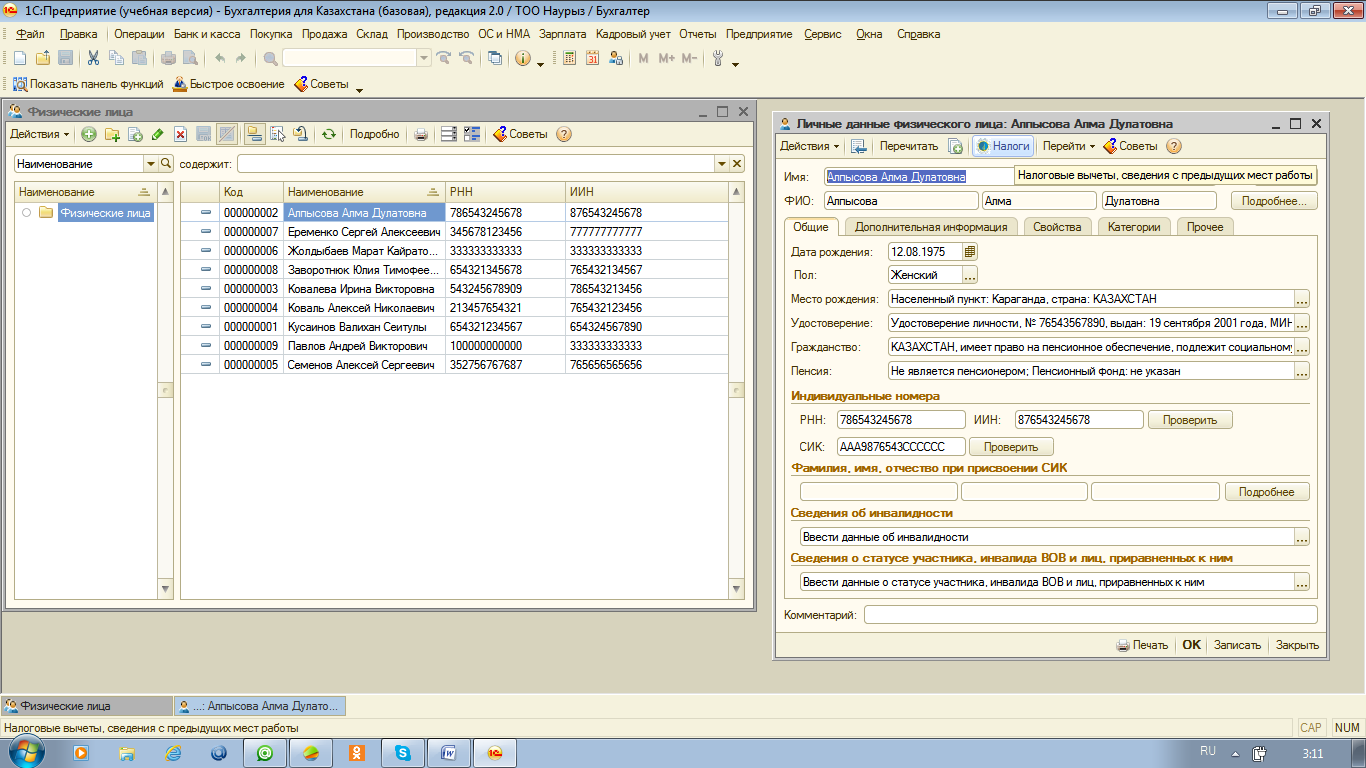
Task: Open the calendar icon showing 31
Action: point(593,58)
